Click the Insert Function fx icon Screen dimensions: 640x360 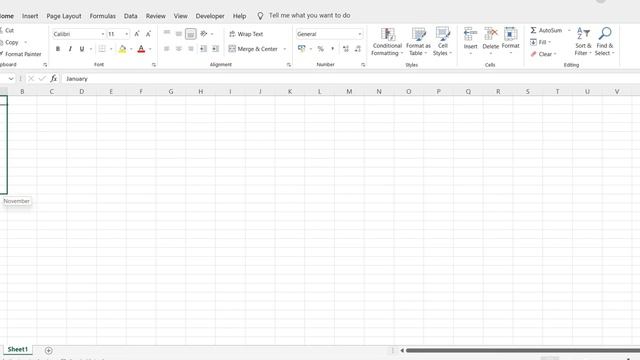53,78
